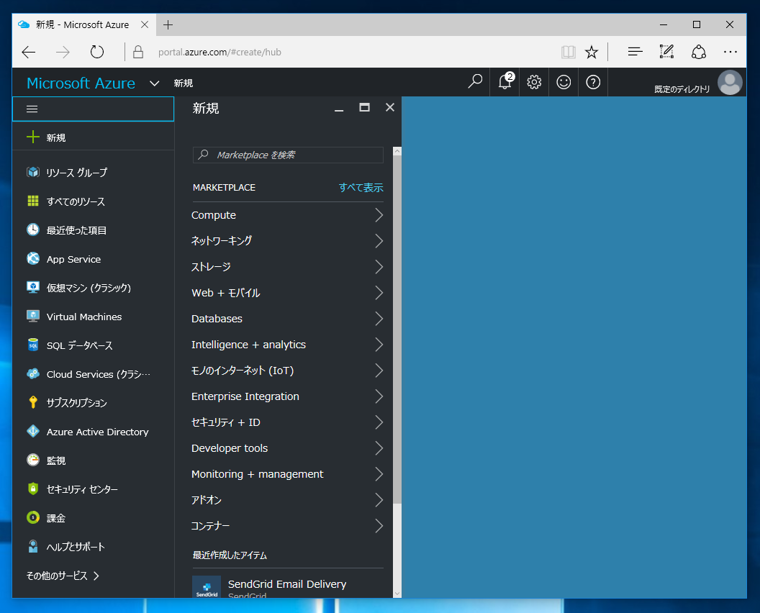The width and height of the screenshot is (760, 613).
Task: Expand Enterprise Integration chevron
Action: click(379, 396)
